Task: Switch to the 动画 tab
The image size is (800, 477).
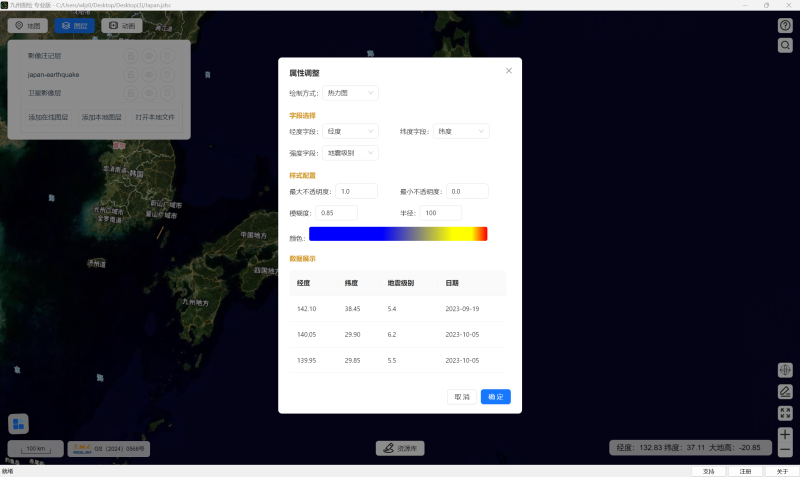Action: (x=121, y=26)
